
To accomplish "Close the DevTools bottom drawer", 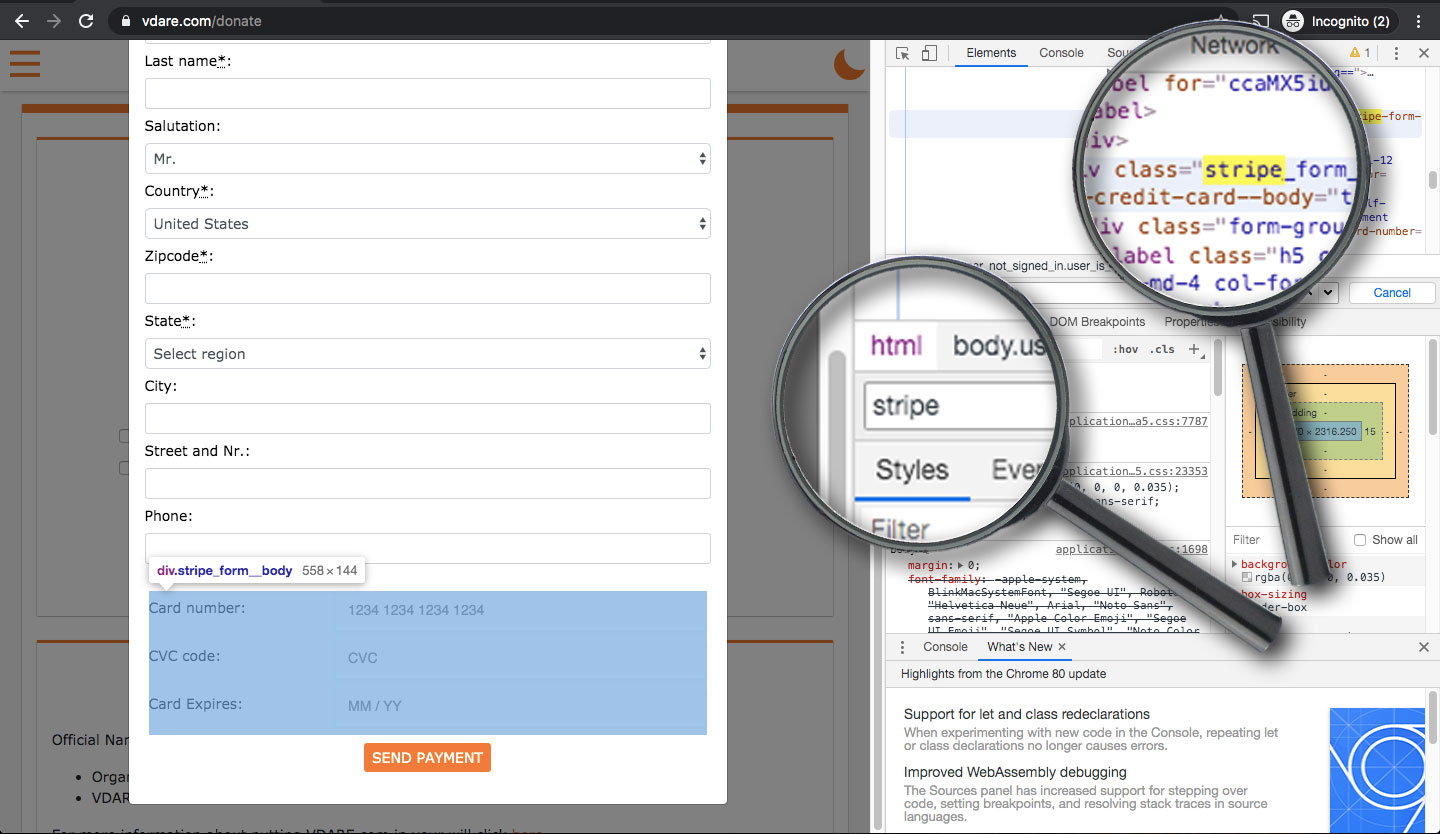I will 1424,647.
